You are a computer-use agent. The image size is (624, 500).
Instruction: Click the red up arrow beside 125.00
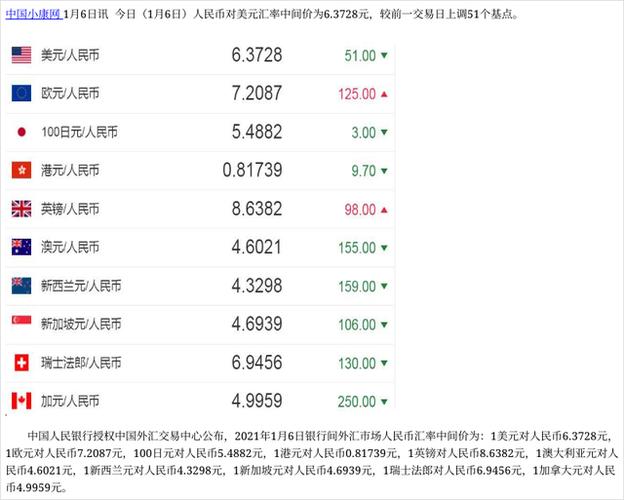385,94
